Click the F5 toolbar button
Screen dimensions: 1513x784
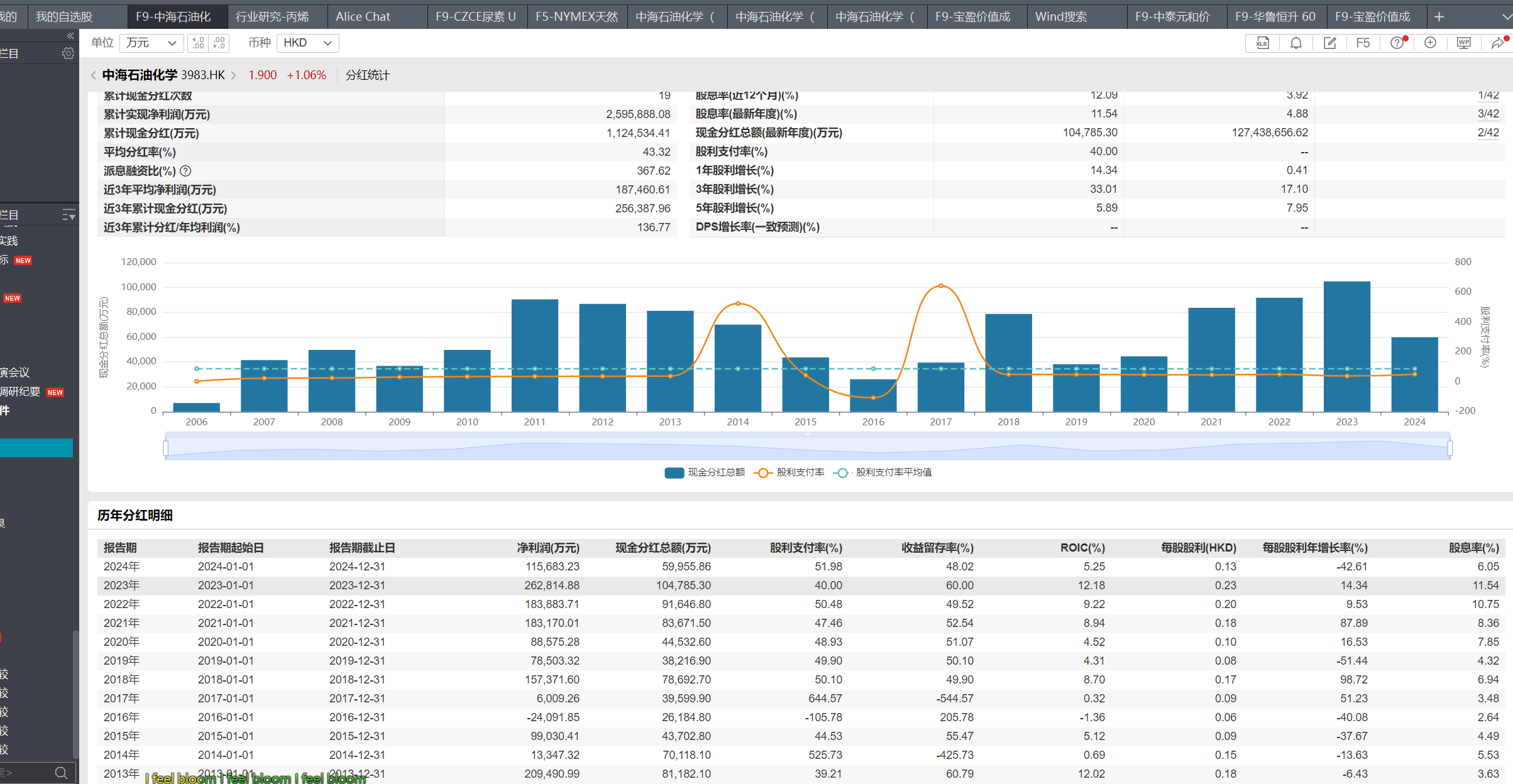pyautogui.click(x=1363, y=43)
